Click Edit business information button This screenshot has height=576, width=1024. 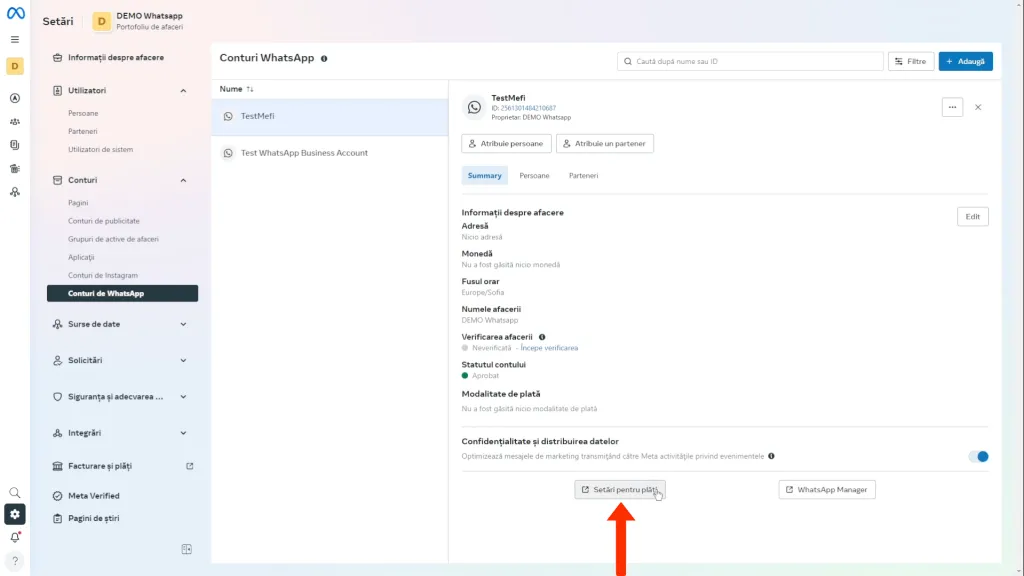coord(972,217)
